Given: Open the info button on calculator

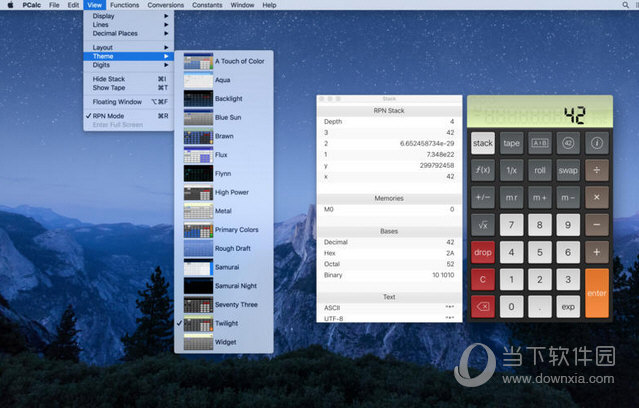Looking at the screenshot, I should pos(597,143).
